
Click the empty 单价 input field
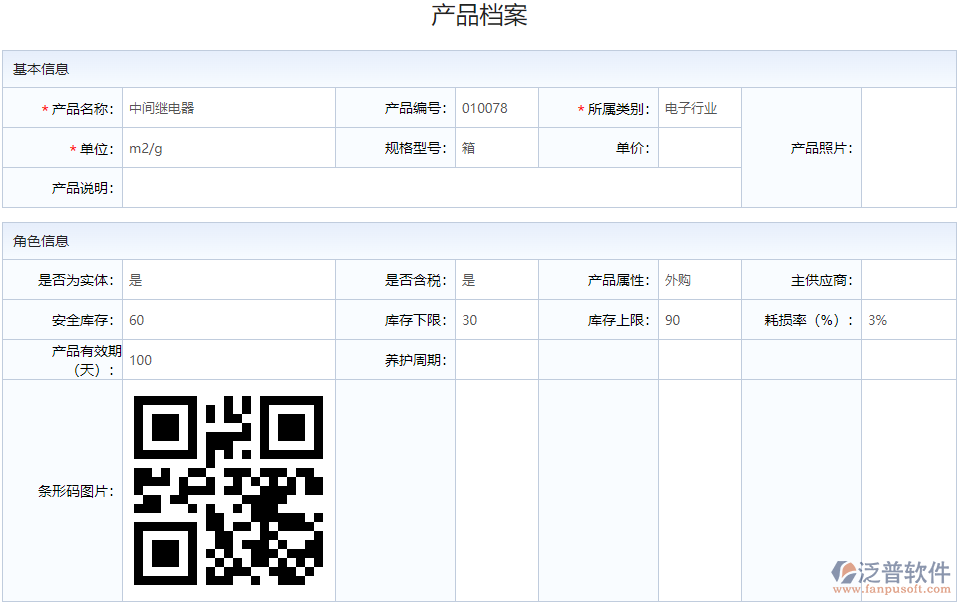click(x=699, y=147)
